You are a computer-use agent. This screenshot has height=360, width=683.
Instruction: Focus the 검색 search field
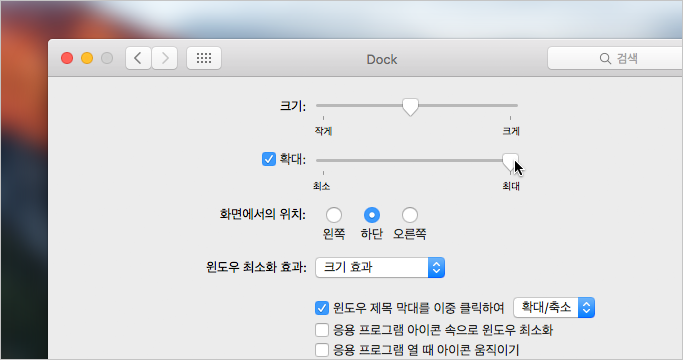pyautogui.click(x=615, y=58)
